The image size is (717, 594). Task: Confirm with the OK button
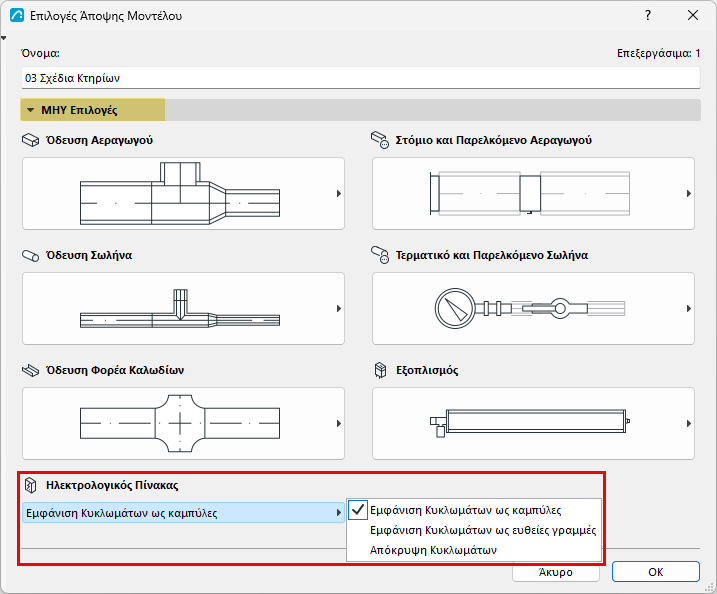point(656,572)
